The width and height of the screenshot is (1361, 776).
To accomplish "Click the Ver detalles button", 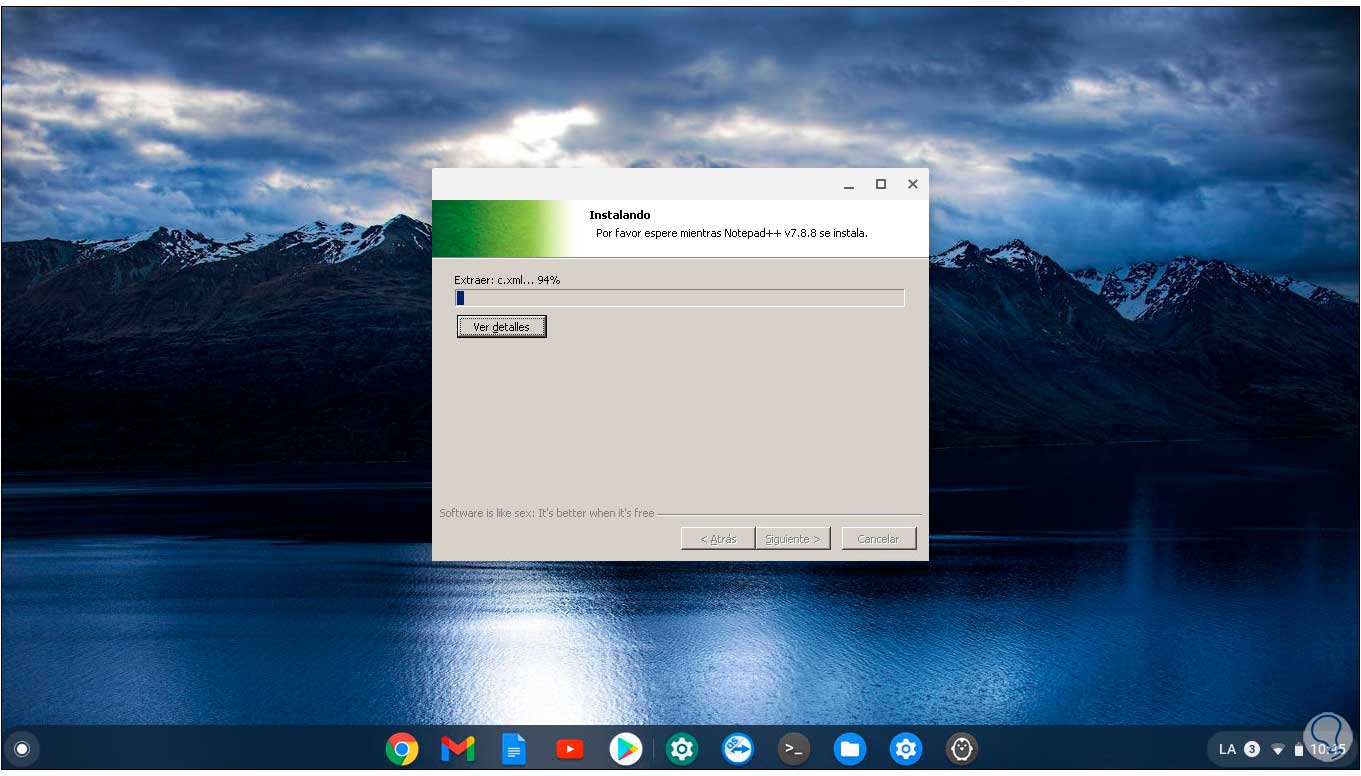I will pyautogui.click(x=502, y=327).
